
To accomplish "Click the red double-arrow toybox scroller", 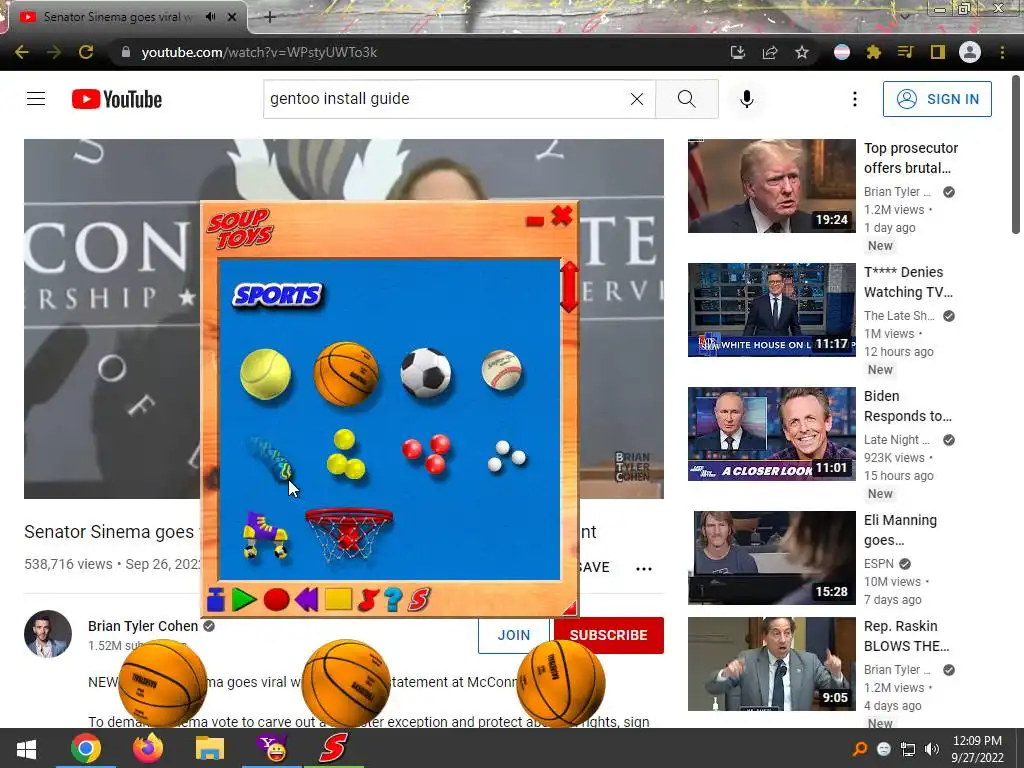I will (x=569, y=287).
